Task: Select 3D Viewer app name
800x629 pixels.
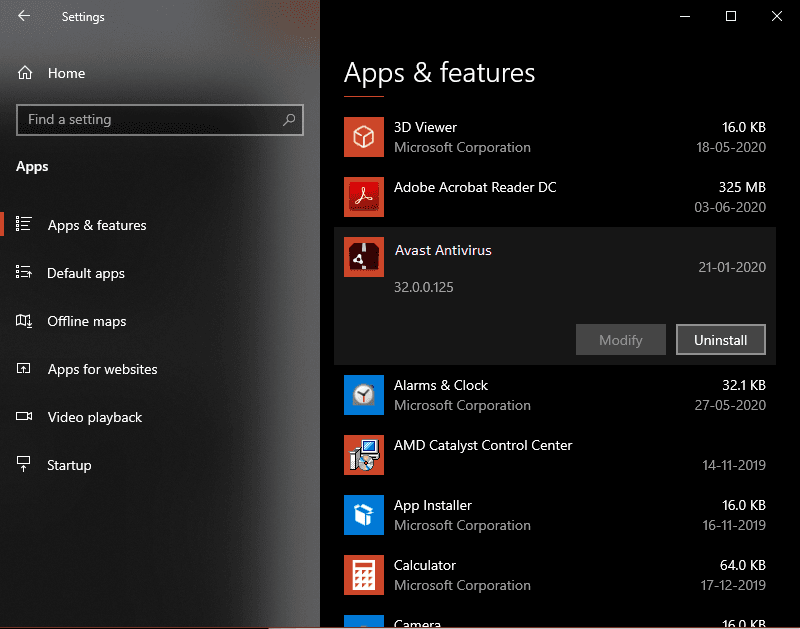Action: 425,127
